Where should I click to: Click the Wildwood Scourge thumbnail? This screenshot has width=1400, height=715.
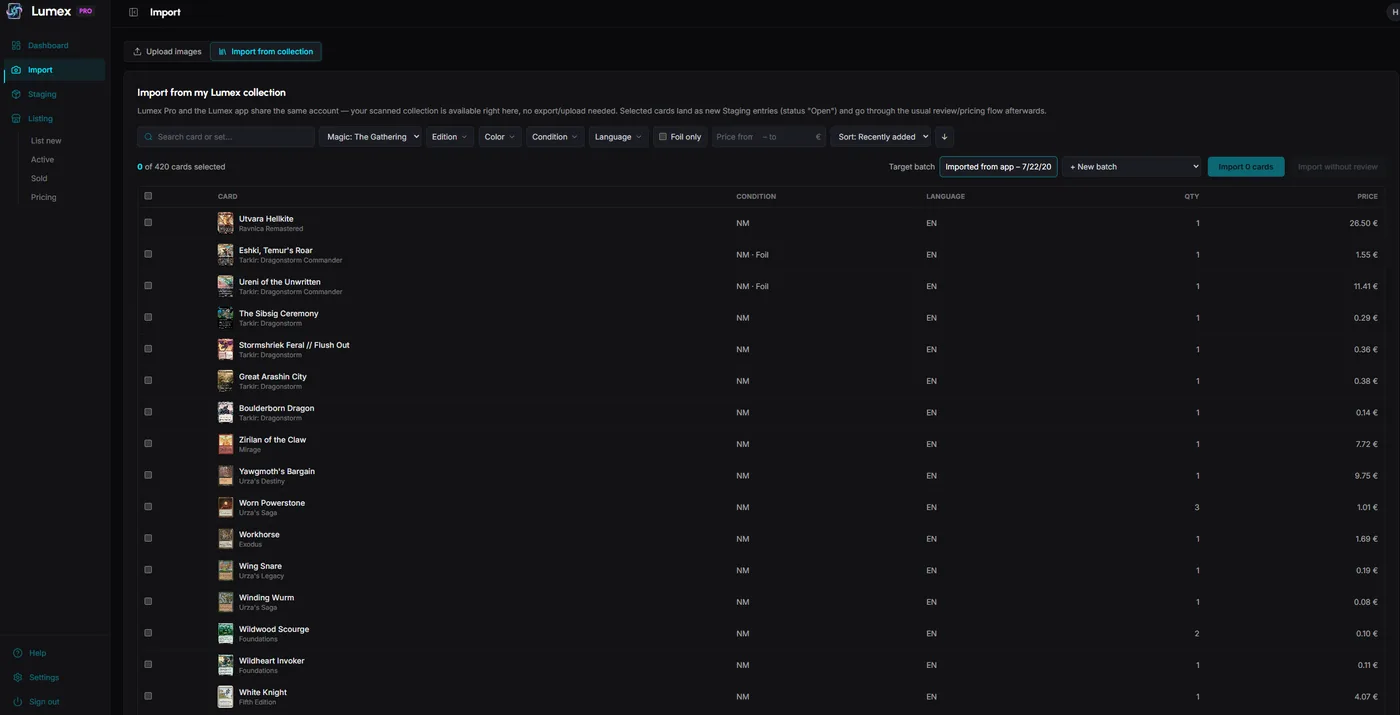click(226, 633)
